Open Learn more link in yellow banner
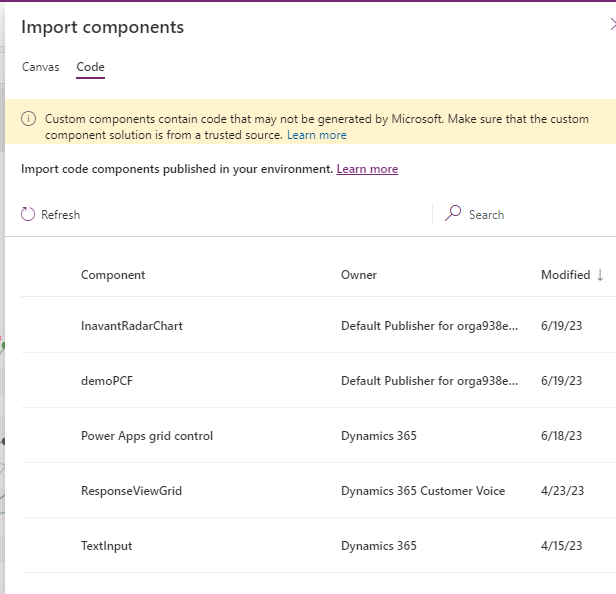 click(317, 135)
